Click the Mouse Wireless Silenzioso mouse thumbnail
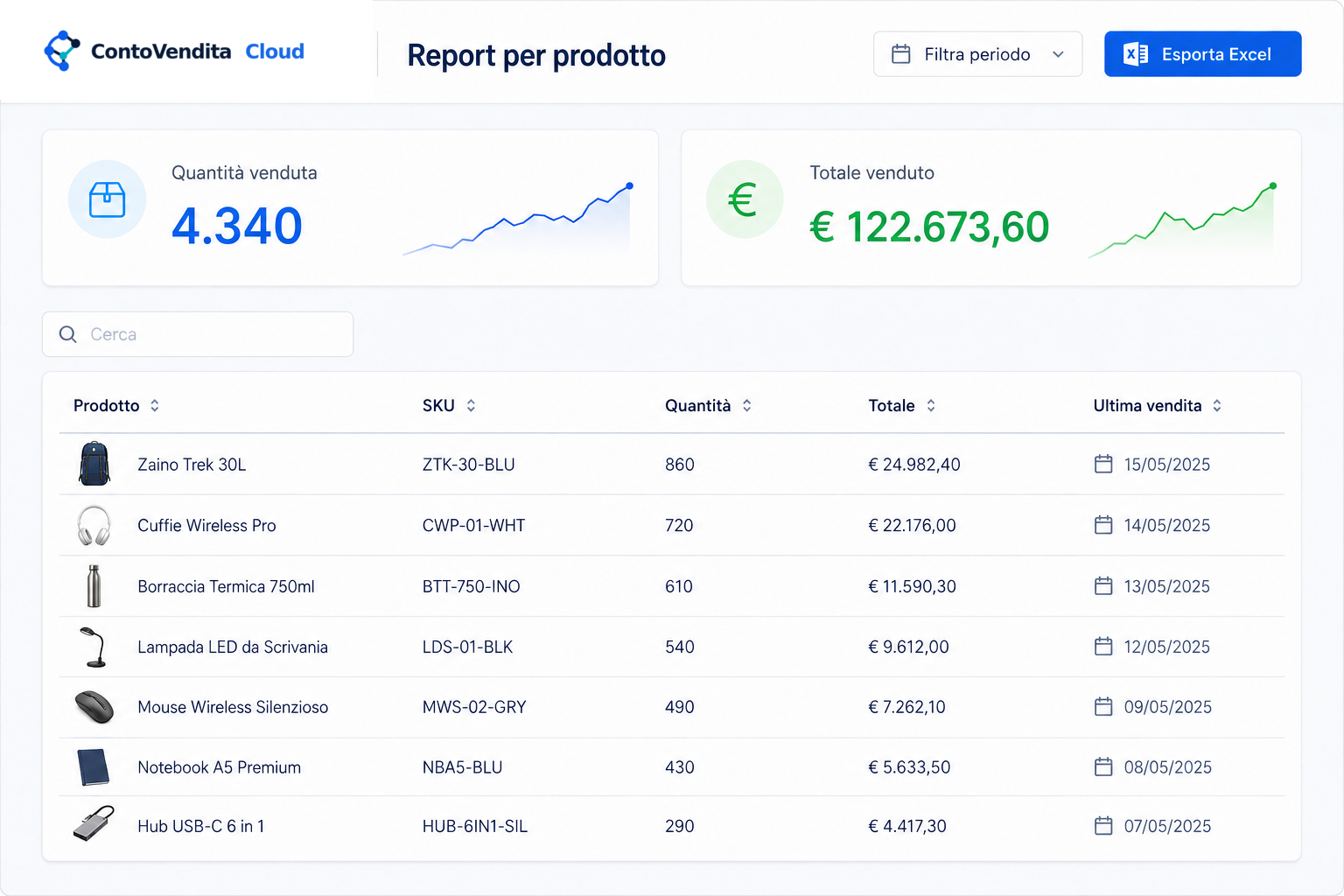Image resolution: width=1344 pixels, height=896 pixels. pyautogui.click(x=94, y=707)
